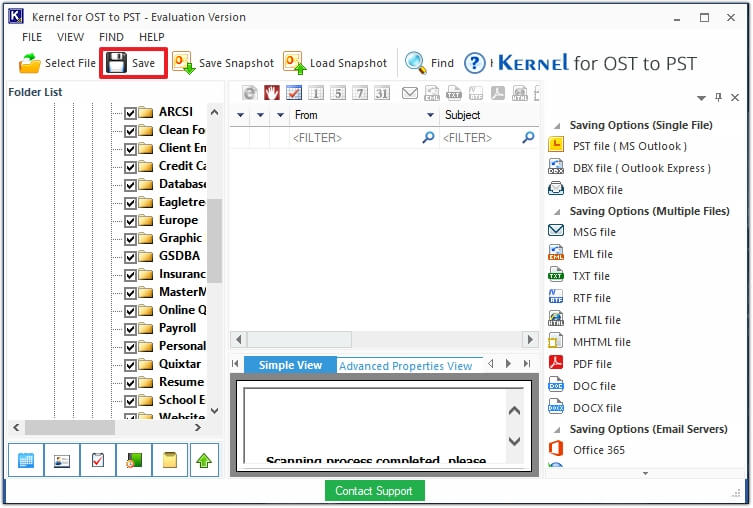Click the 31-day view icon
753x508 pixels.
point(382,93)
